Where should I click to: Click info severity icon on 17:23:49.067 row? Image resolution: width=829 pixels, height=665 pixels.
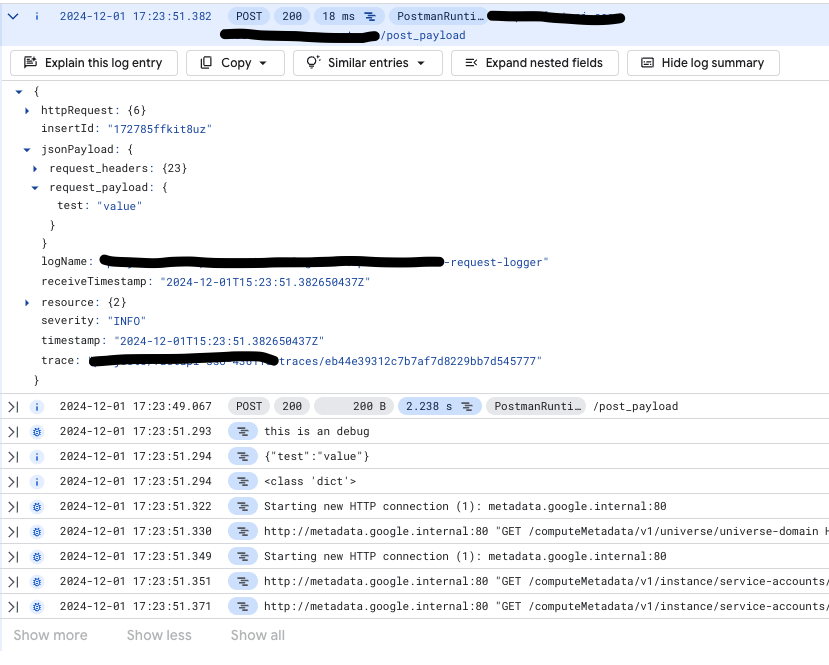click(37, 406)
